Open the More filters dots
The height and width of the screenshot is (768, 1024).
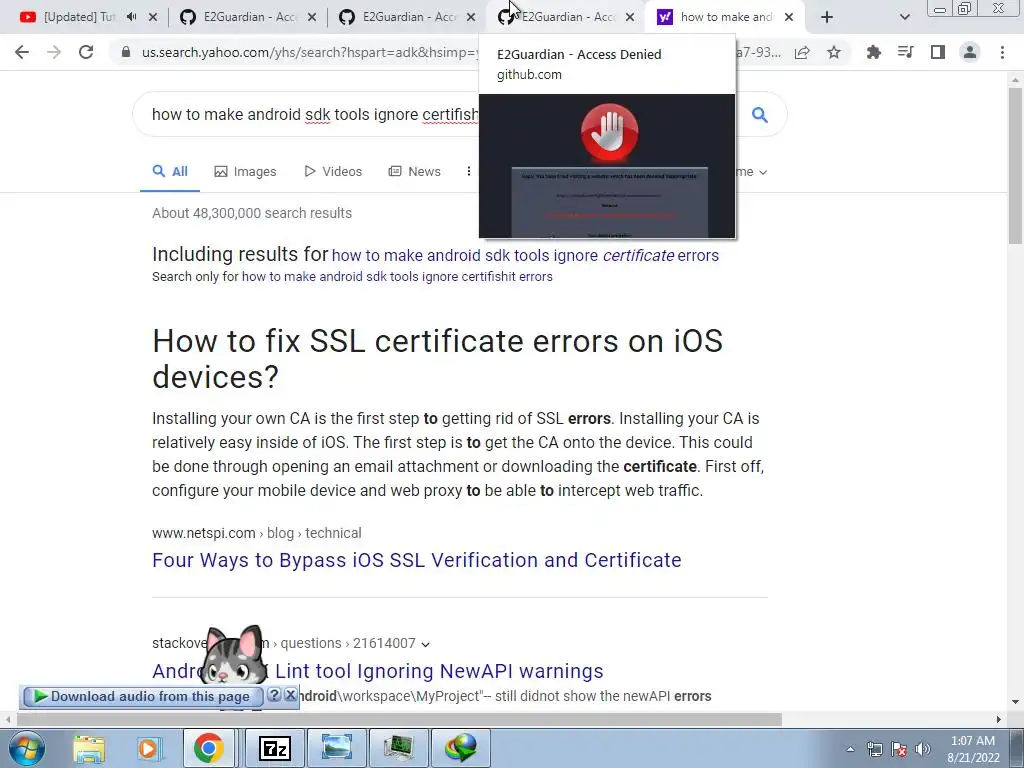coord(468,172)
